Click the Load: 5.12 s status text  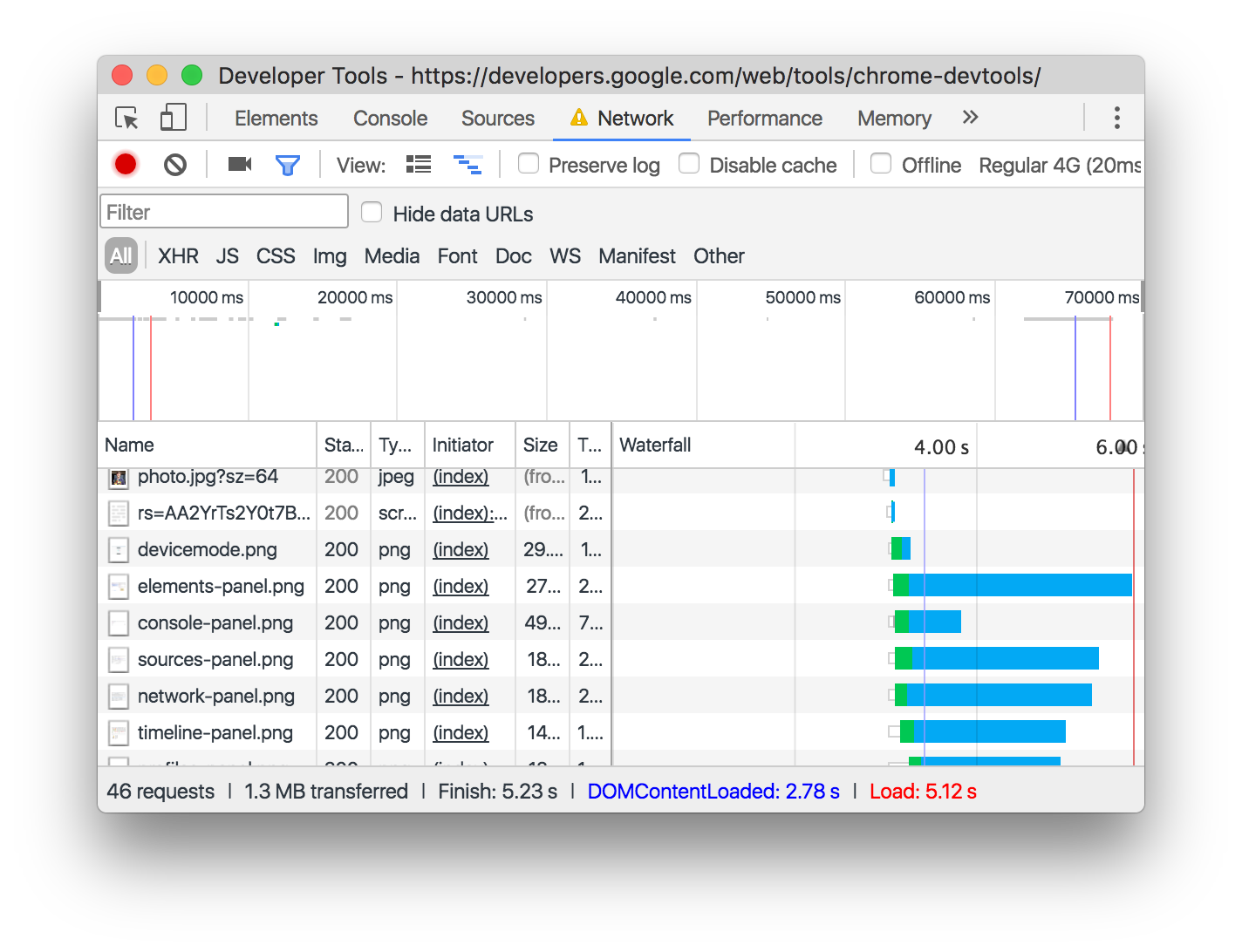coord(923,792)
